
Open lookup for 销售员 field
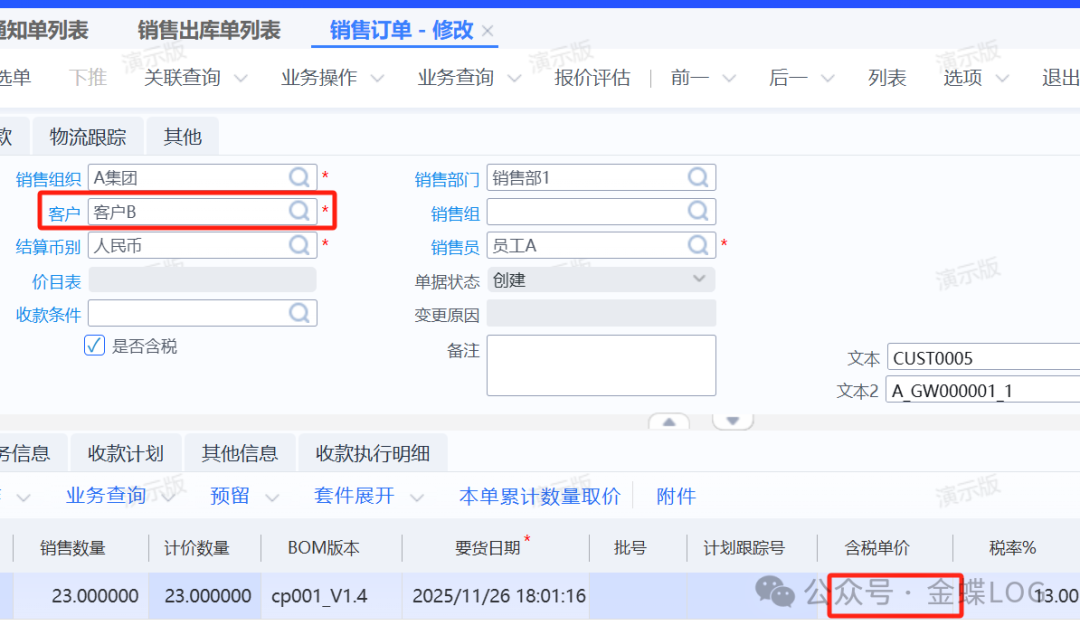[698, 245]
